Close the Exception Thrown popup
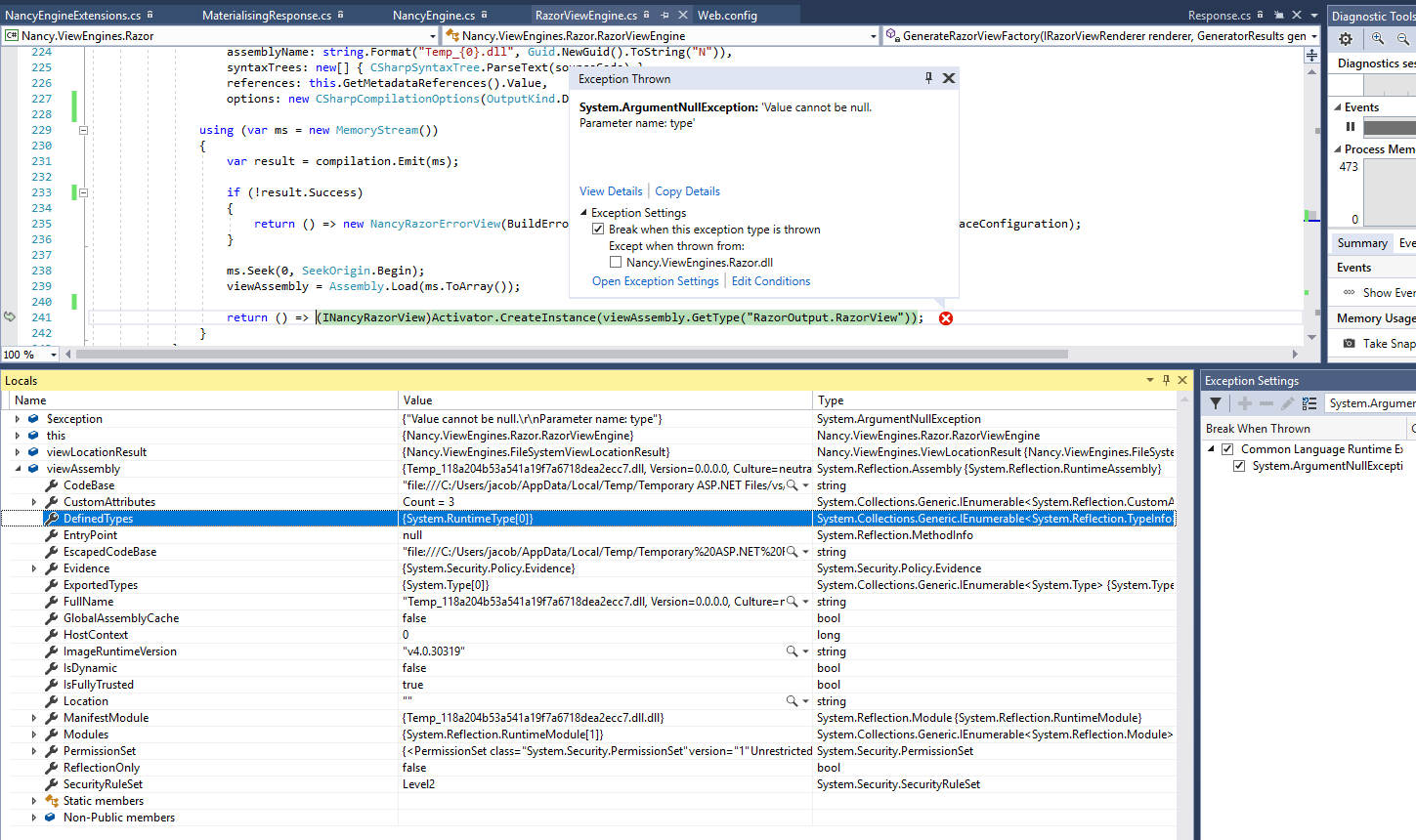 949,78
